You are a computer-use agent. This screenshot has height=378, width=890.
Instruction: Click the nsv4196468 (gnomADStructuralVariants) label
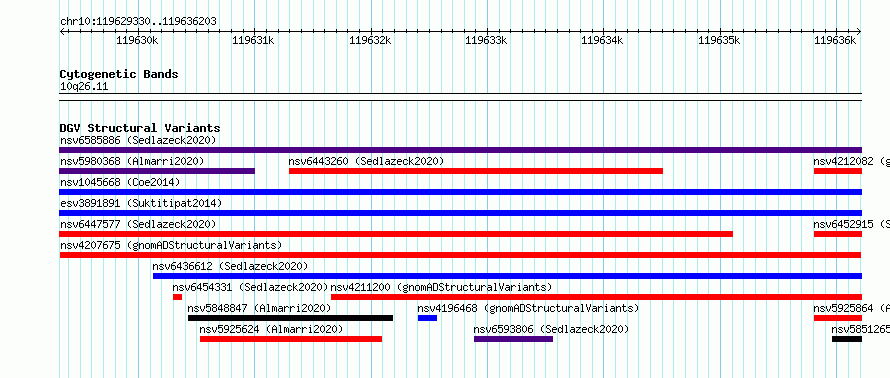point(528,308)
